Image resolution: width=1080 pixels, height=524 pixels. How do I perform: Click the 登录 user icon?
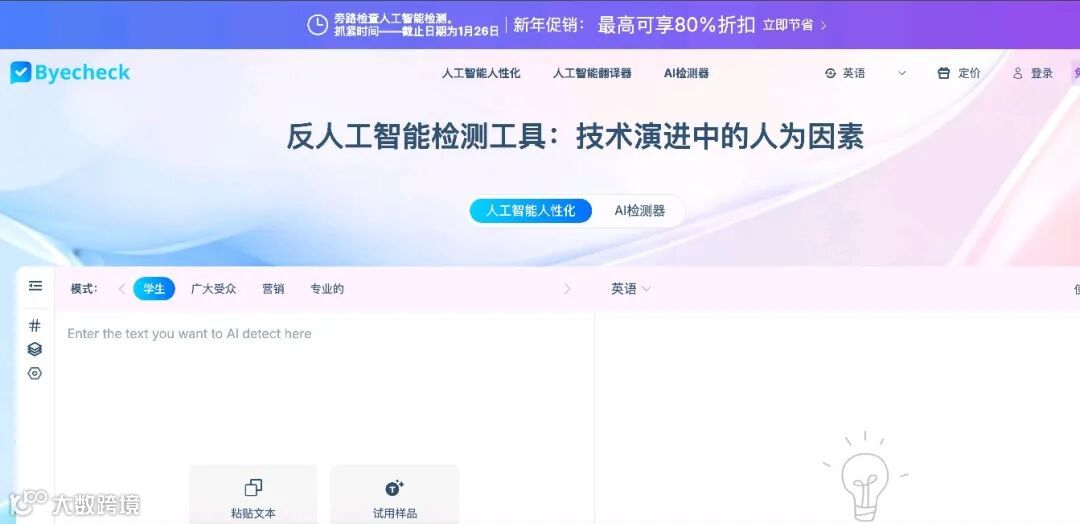coord(1017,73)
